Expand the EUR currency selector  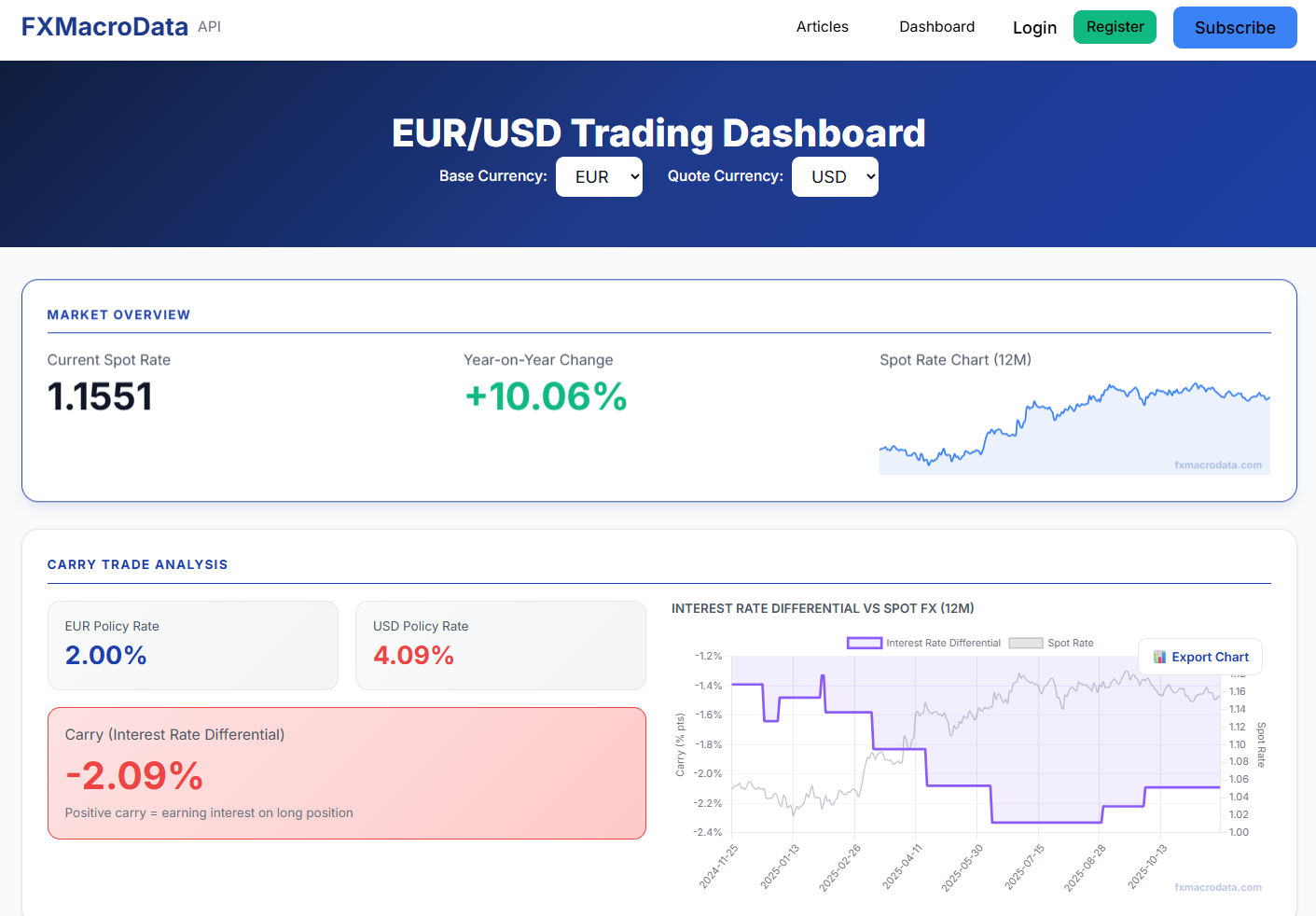tap(599, 176)
